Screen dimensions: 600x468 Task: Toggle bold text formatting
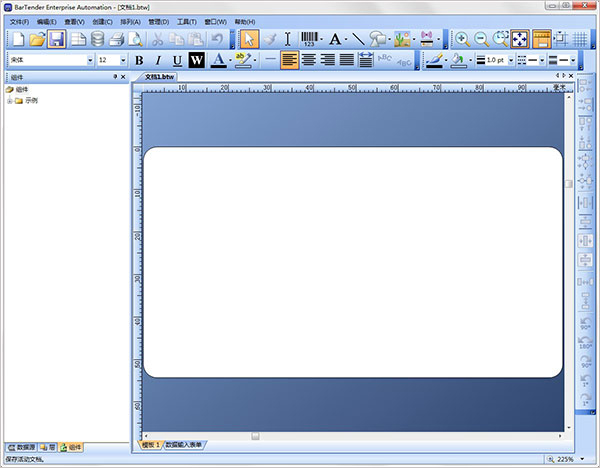point(140,60)
